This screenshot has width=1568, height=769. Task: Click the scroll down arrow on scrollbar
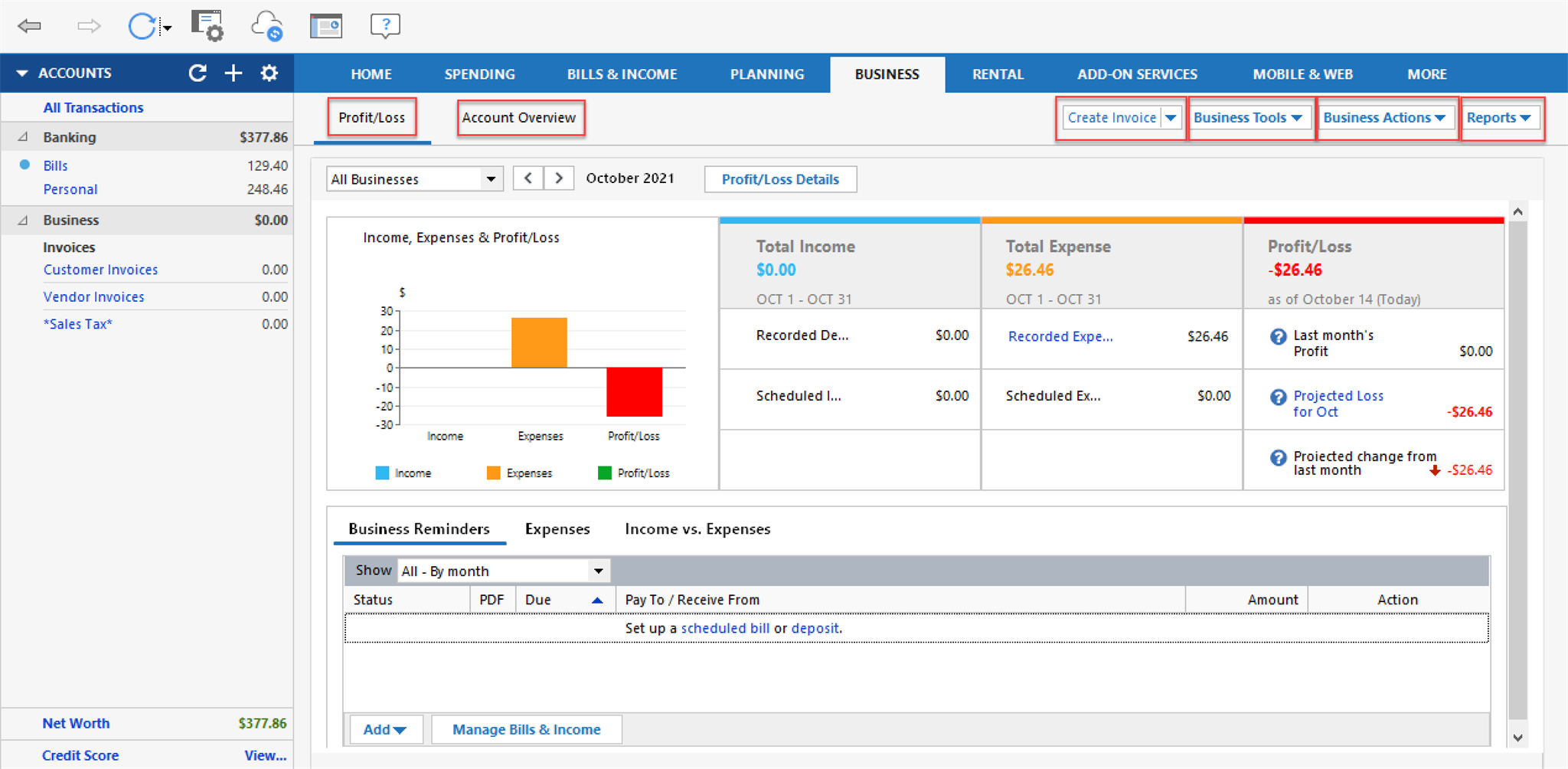1517,738
